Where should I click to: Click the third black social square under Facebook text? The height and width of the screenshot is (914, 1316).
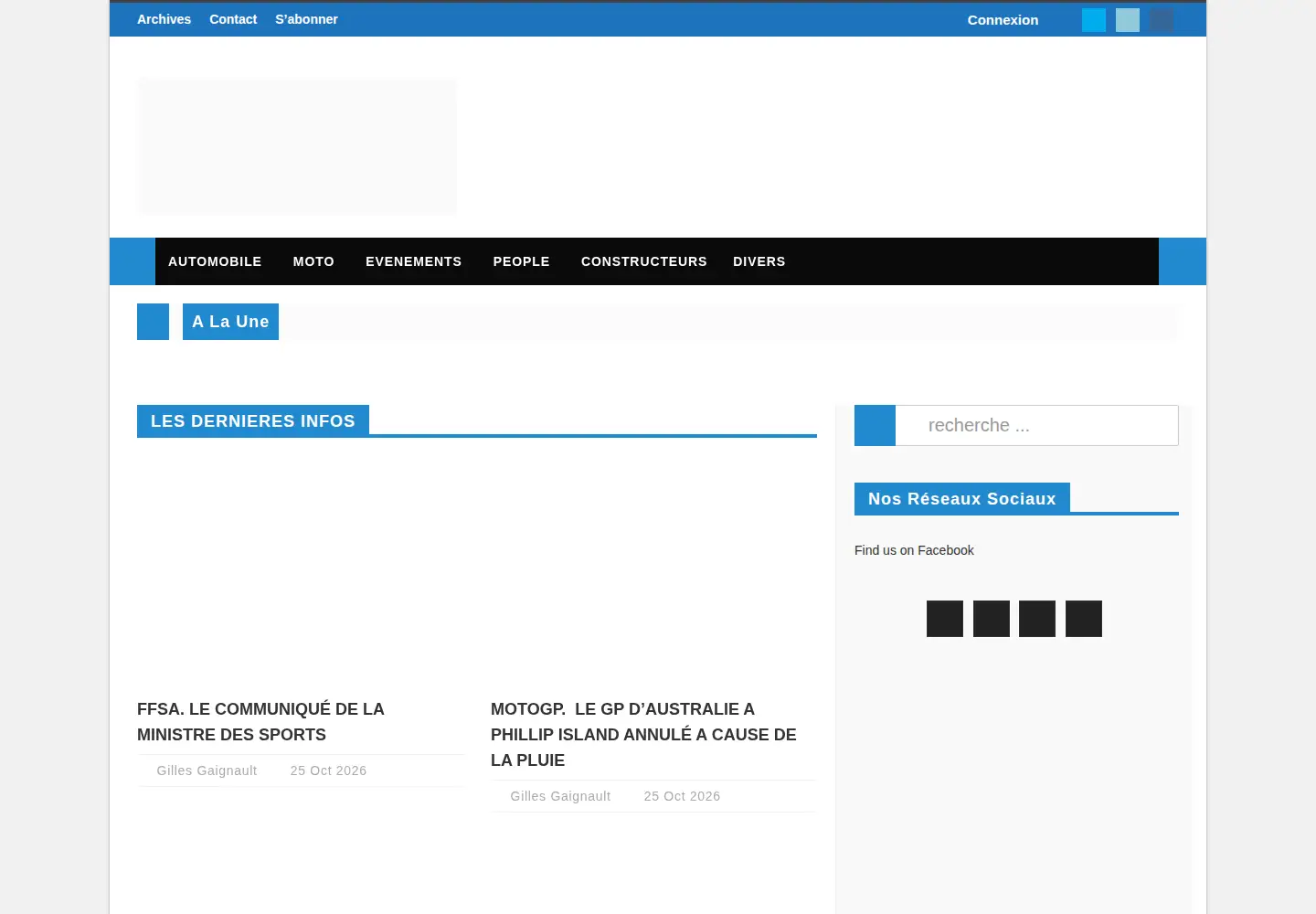coord(1037,619)
